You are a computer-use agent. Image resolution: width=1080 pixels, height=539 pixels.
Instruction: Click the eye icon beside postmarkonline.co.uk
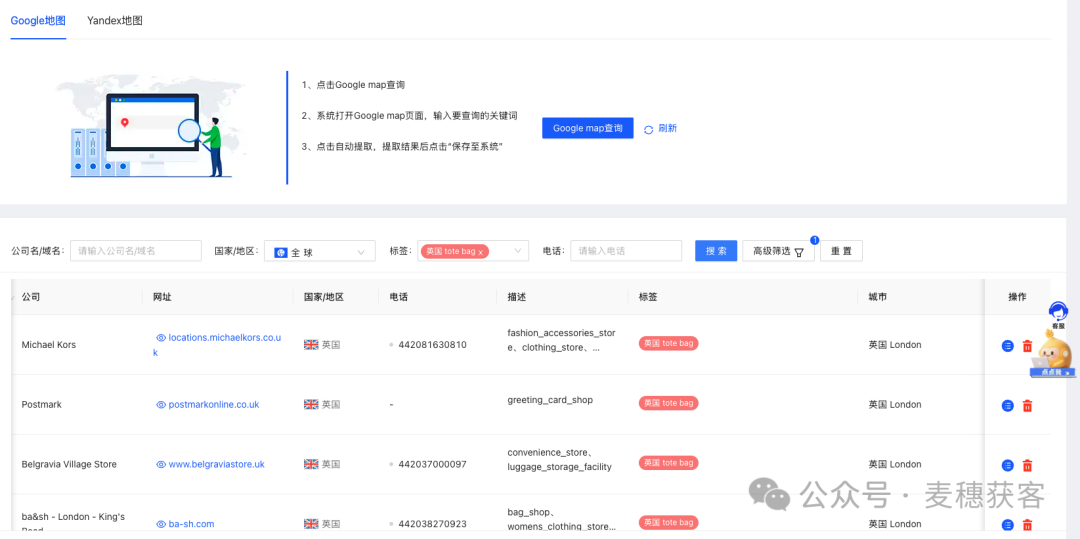161,405
